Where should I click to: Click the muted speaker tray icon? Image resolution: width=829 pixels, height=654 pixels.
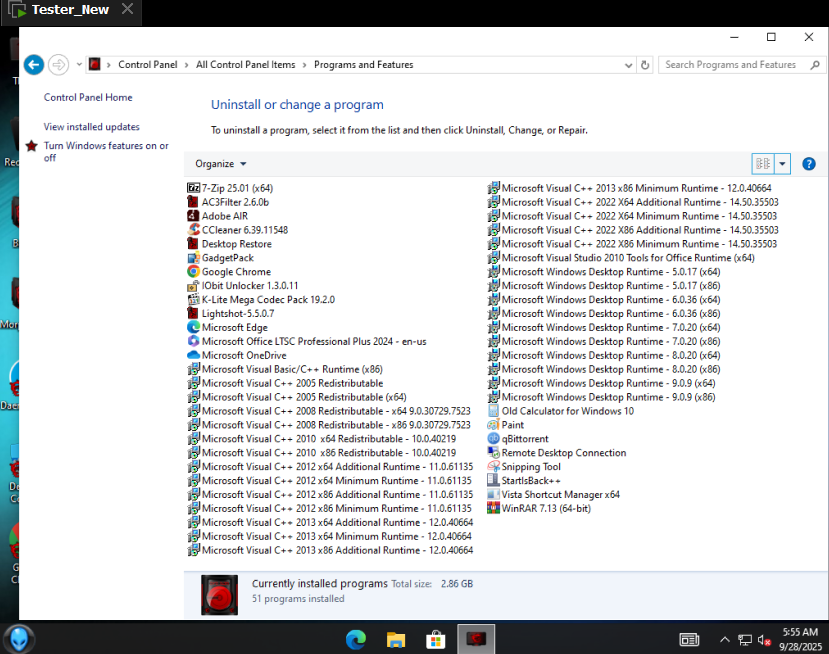[x=764, y=640]
